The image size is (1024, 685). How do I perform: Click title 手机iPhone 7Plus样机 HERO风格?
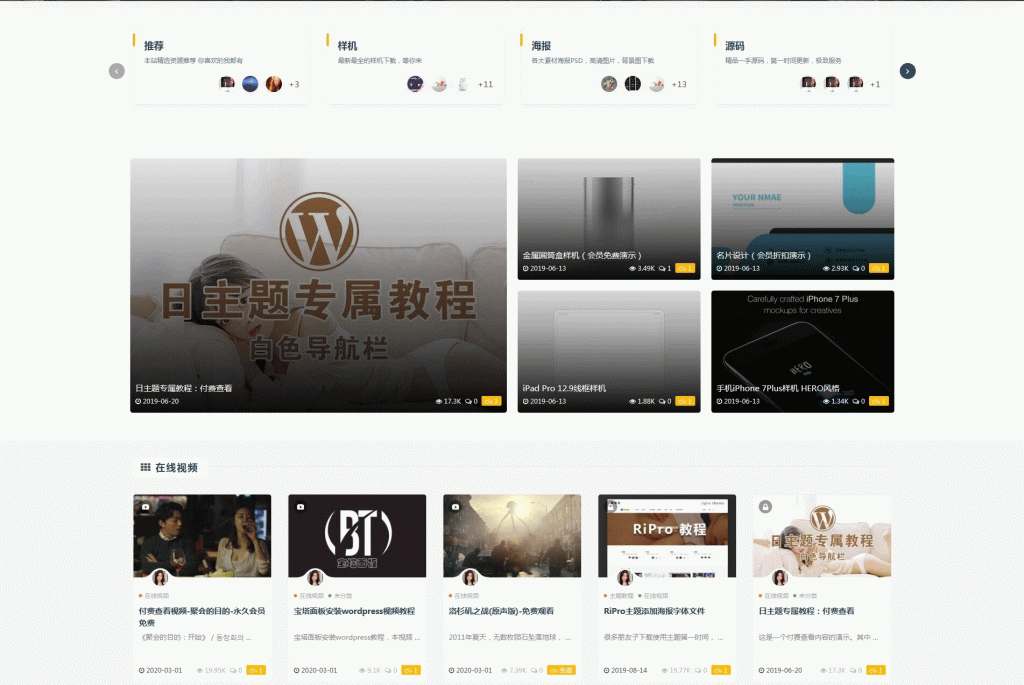pos(778,388)
